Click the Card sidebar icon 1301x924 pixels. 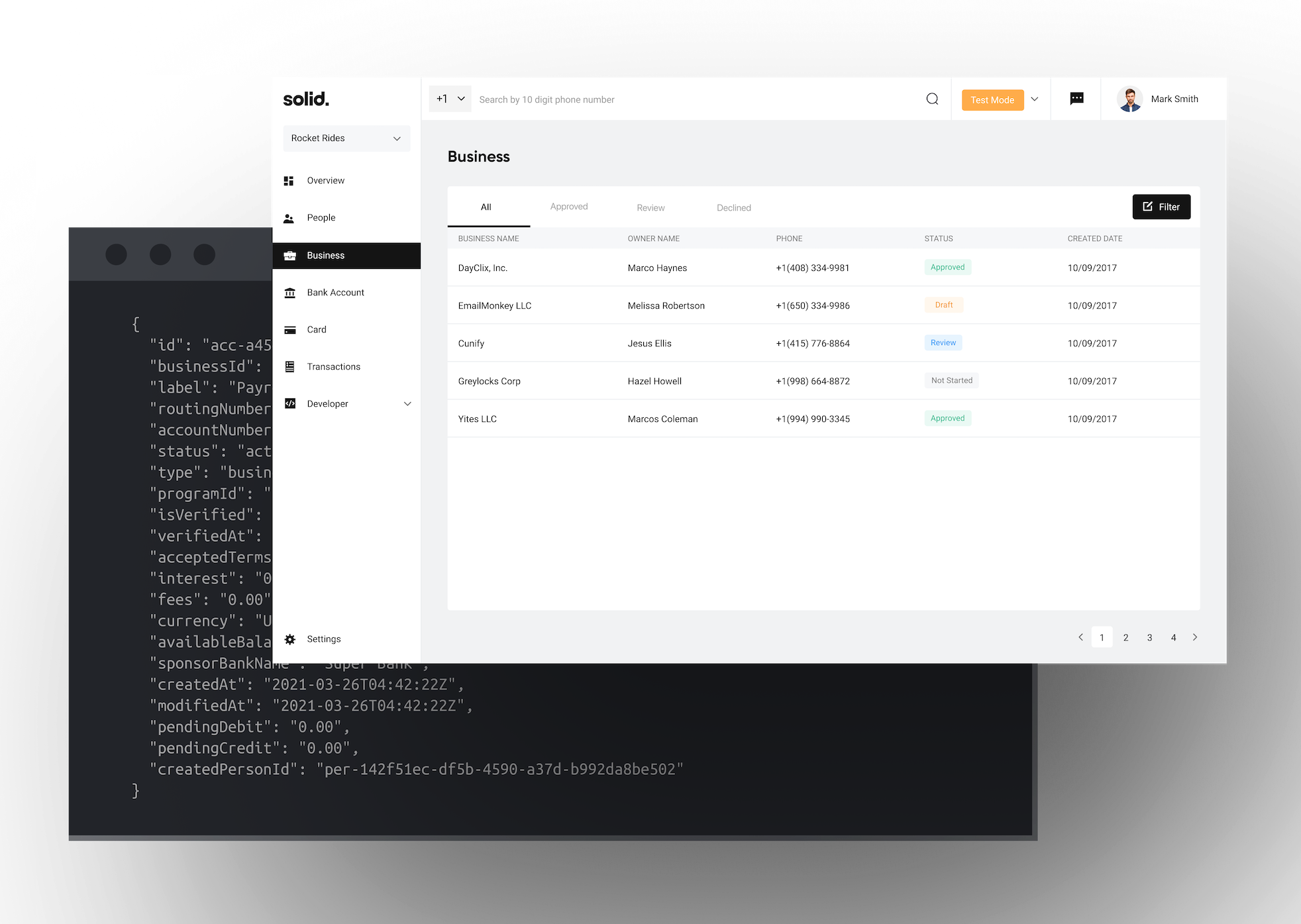[x=289, y=330]
